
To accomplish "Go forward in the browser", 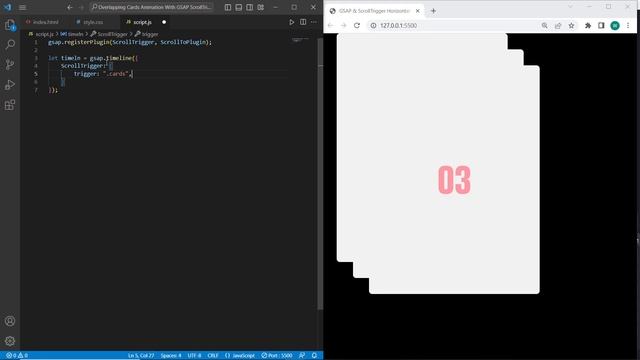I will coord(344,25).
